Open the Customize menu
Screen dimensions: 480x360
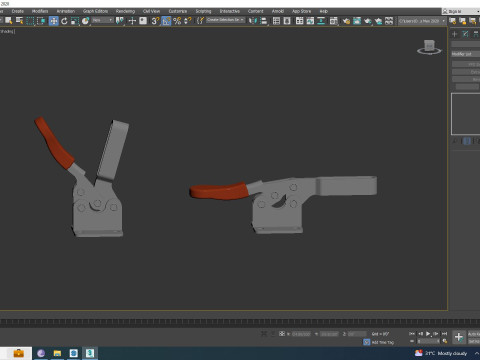(x=178, y=11)
